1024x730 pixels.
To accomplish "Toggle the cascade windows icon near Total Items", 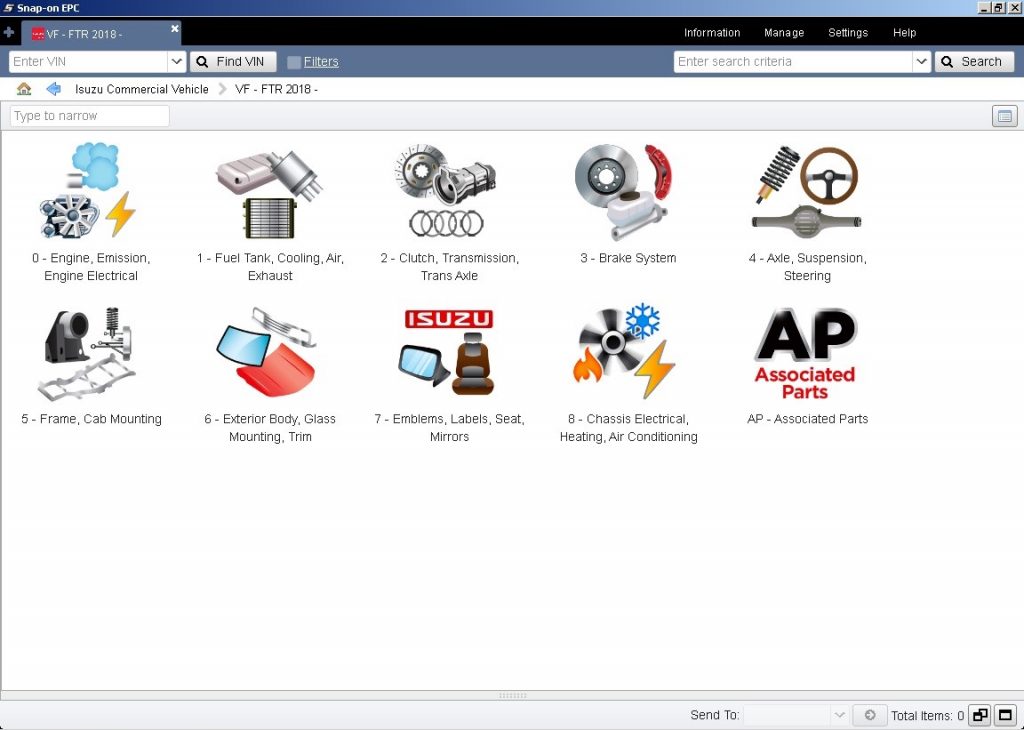I will pos(980,715).
